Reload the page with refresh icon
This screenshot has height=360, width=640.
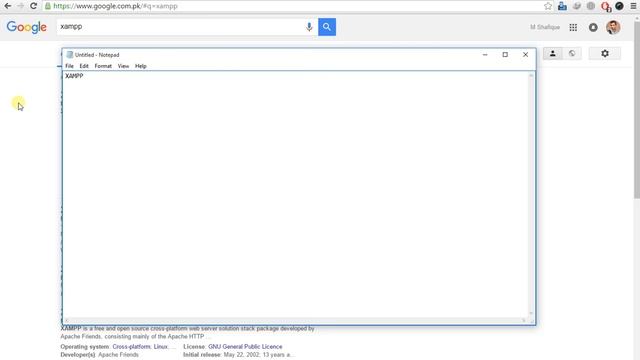coord(33,6)
